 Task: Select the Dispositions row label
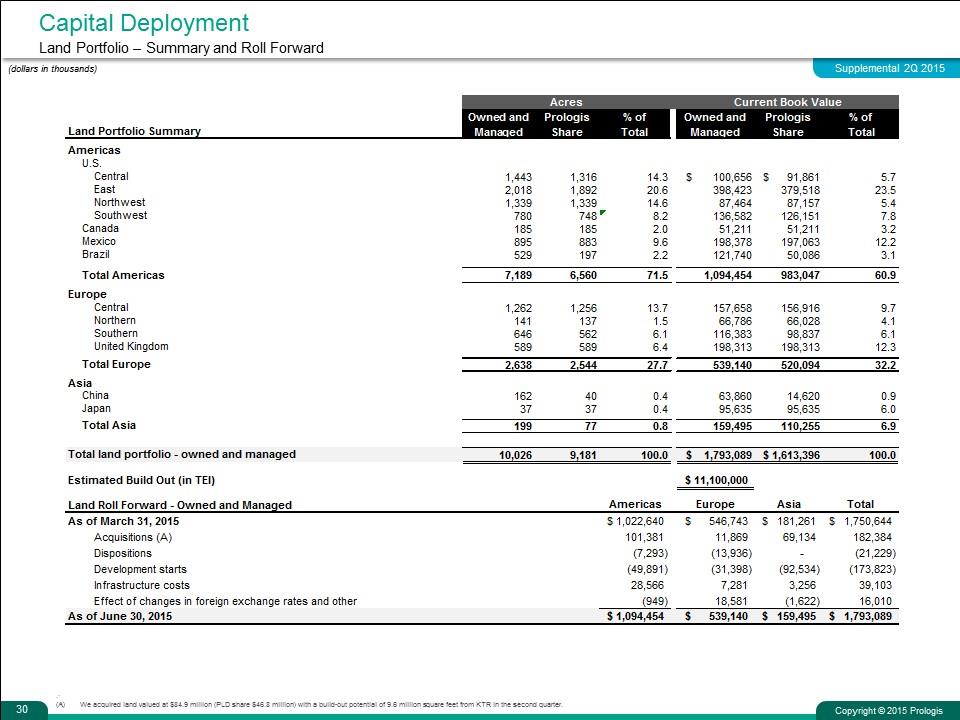122,553
